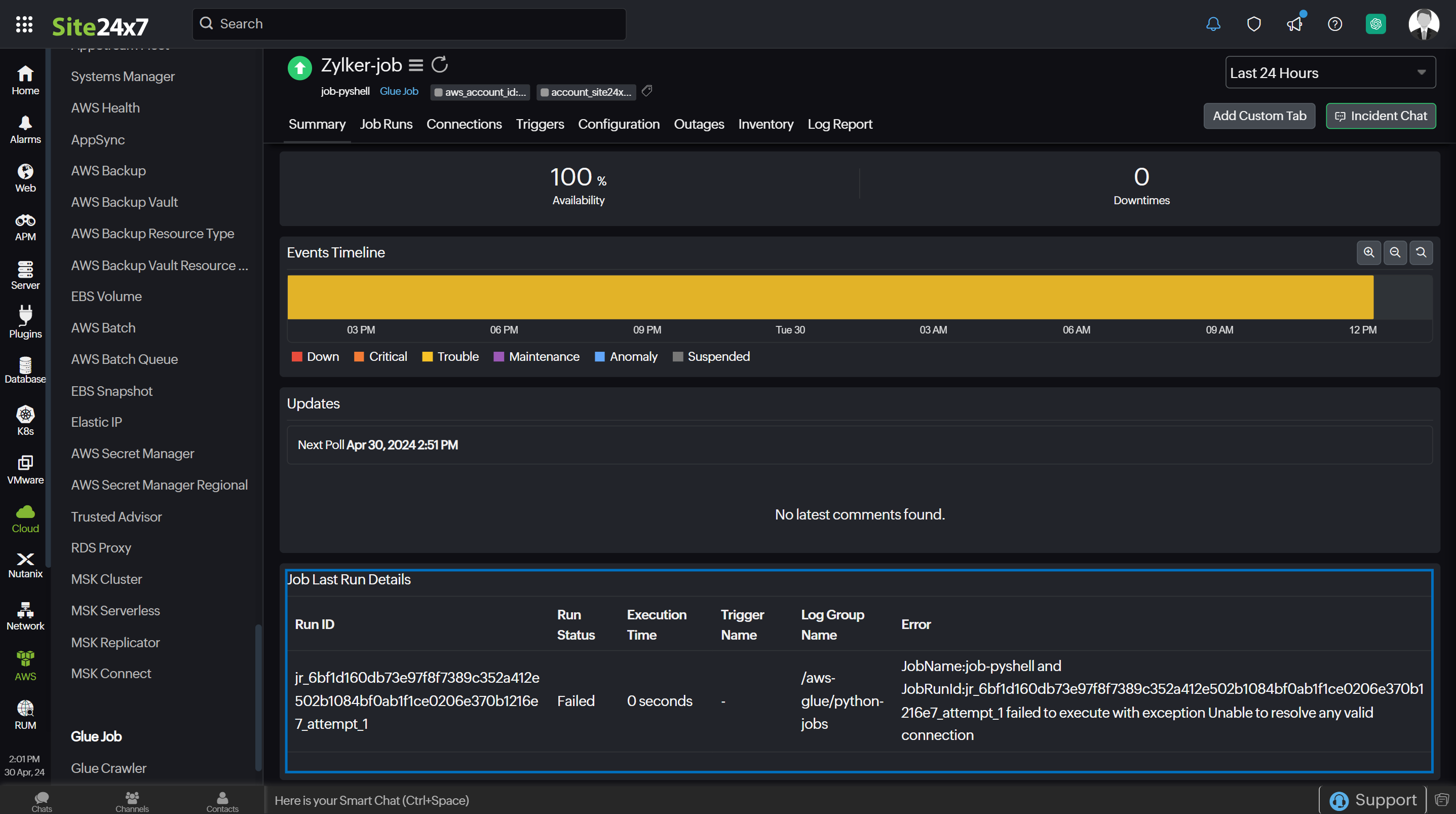Open the Glue Job type link
The height and width of the screenshot is (814, 1456).
(399, 91)
